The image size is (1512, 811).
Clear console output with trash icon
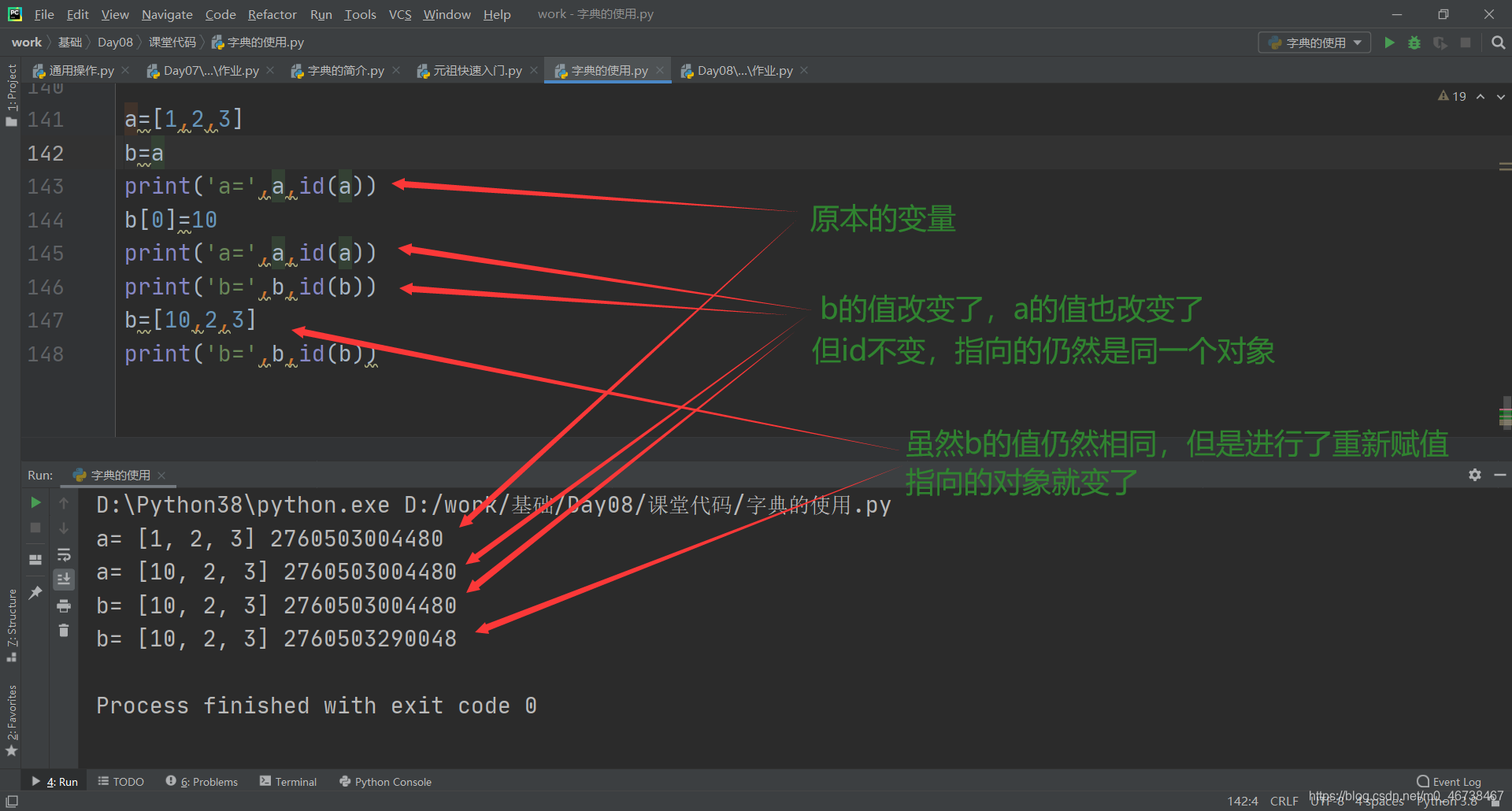pyautogui.click(x=64, y=631)
